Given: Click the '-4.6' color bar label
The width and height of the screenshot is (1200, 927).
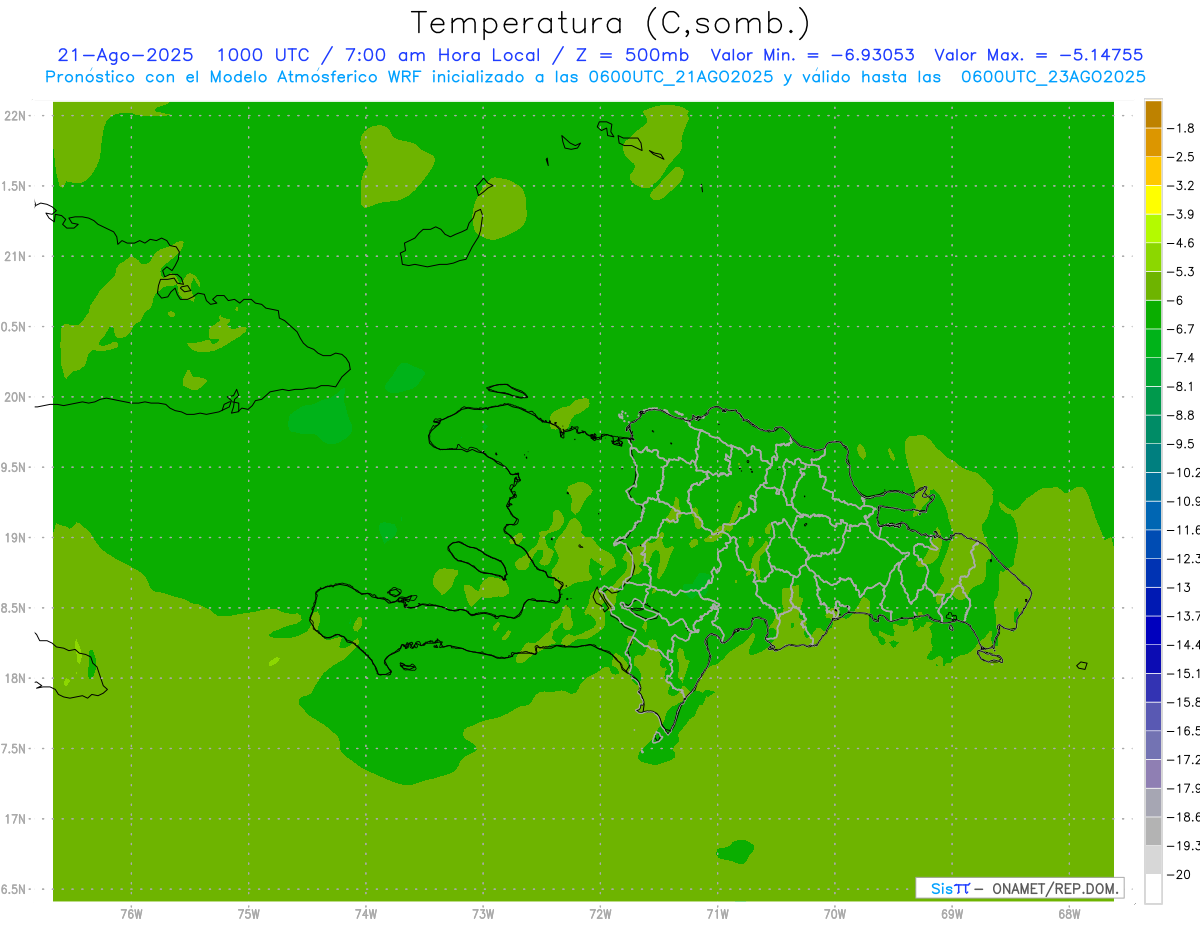Looking at the screenshot, I should [x=1183, y=243].
